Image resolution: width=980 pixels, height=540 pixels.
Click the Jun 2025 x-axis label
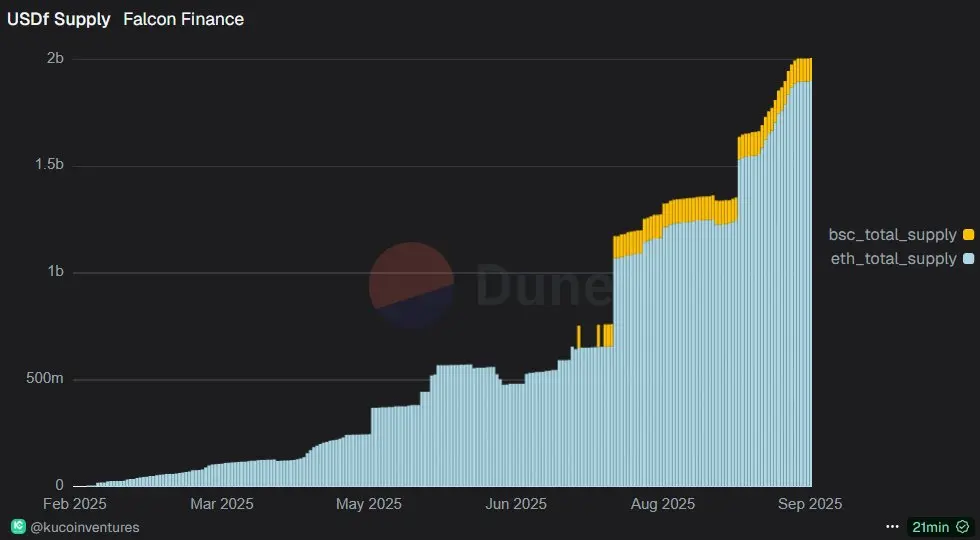[516, 504]
